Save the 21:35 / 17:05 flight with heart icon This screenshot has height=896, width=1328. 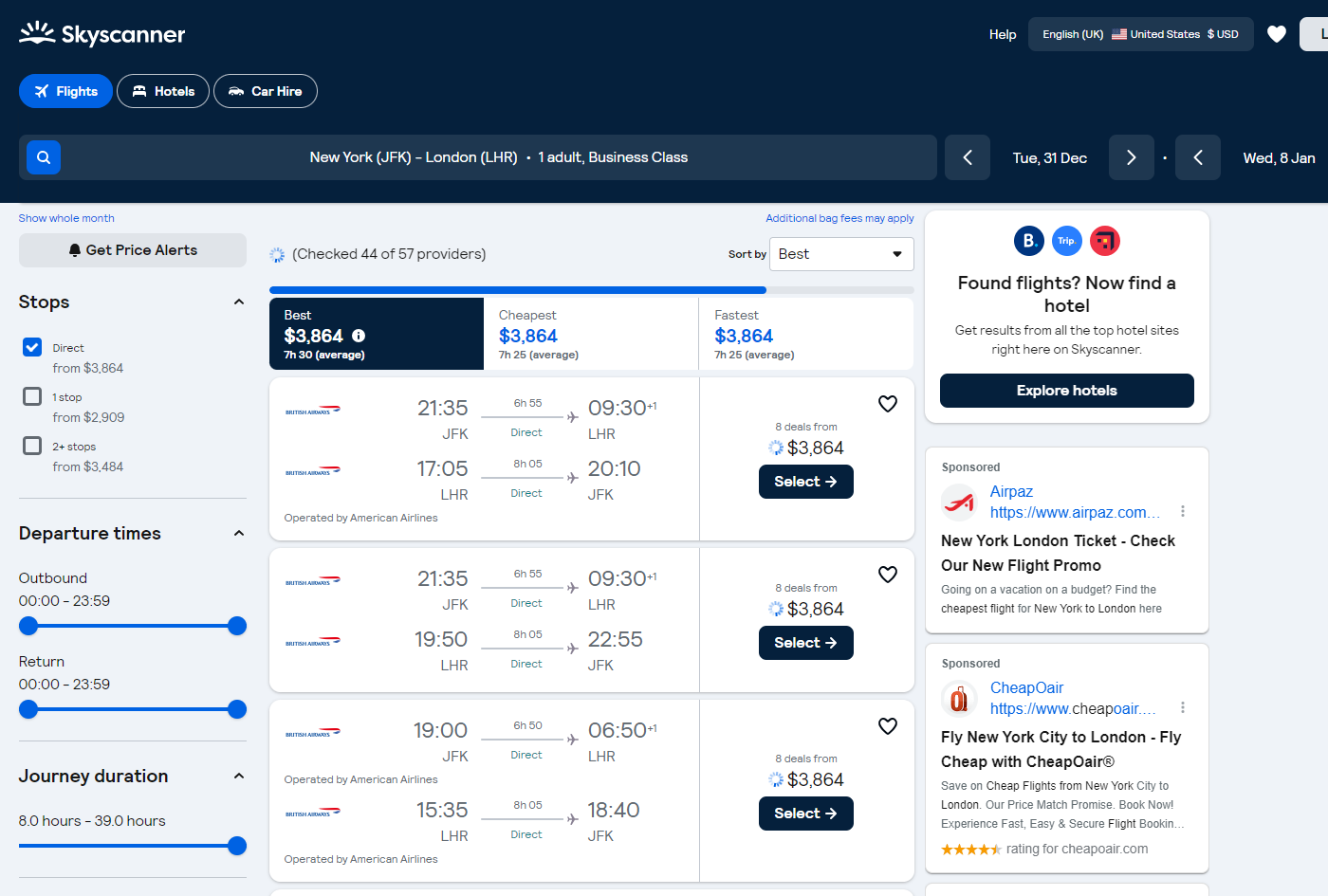coord(888,404)
